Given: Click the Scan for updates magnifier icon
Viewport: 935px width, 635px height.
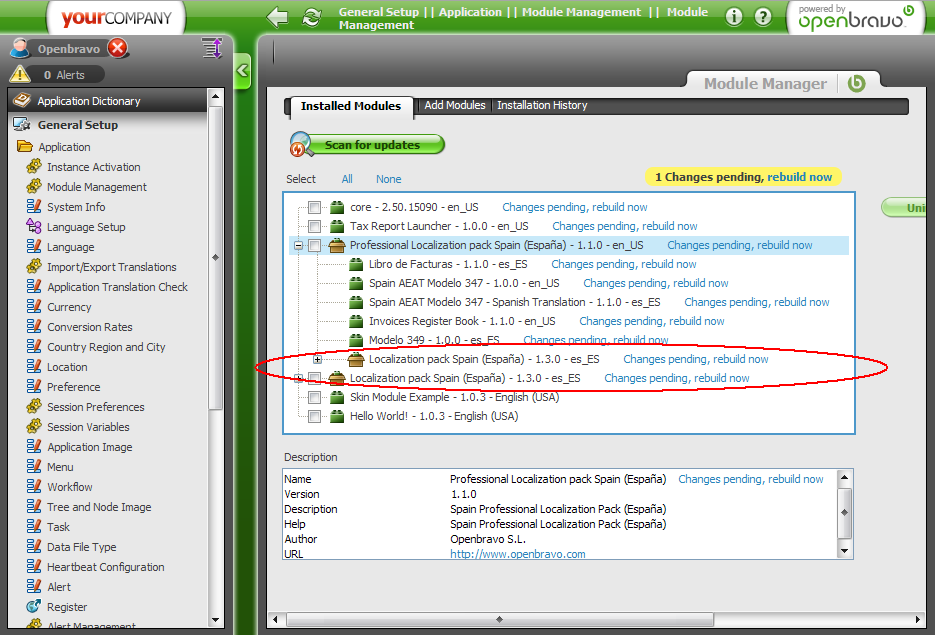Looking at the screenshot, I should [302, 144].
